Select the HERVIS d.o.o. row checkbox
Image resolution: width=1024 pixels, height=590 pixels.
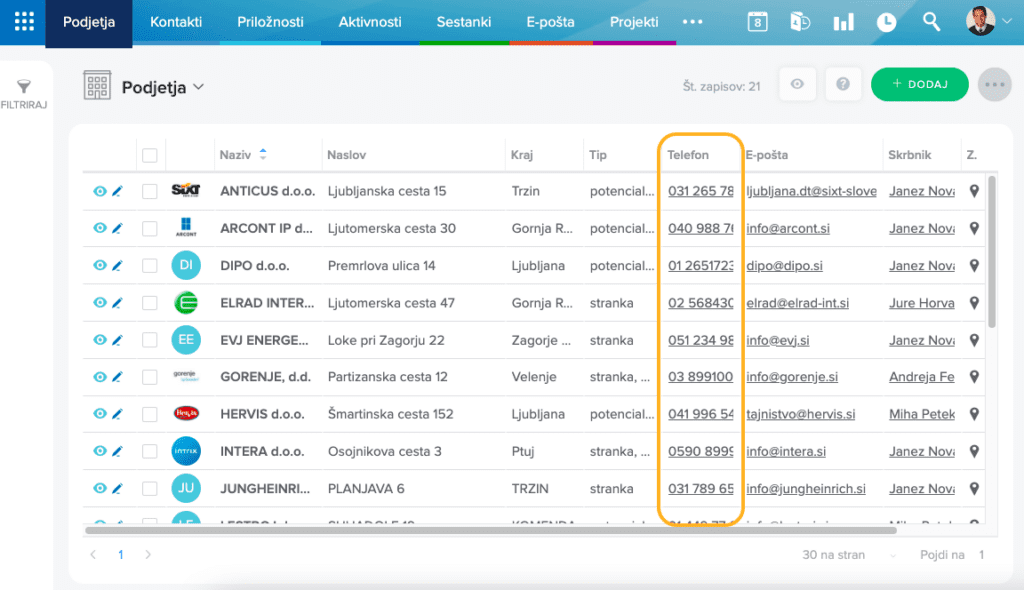pos(150,414)
